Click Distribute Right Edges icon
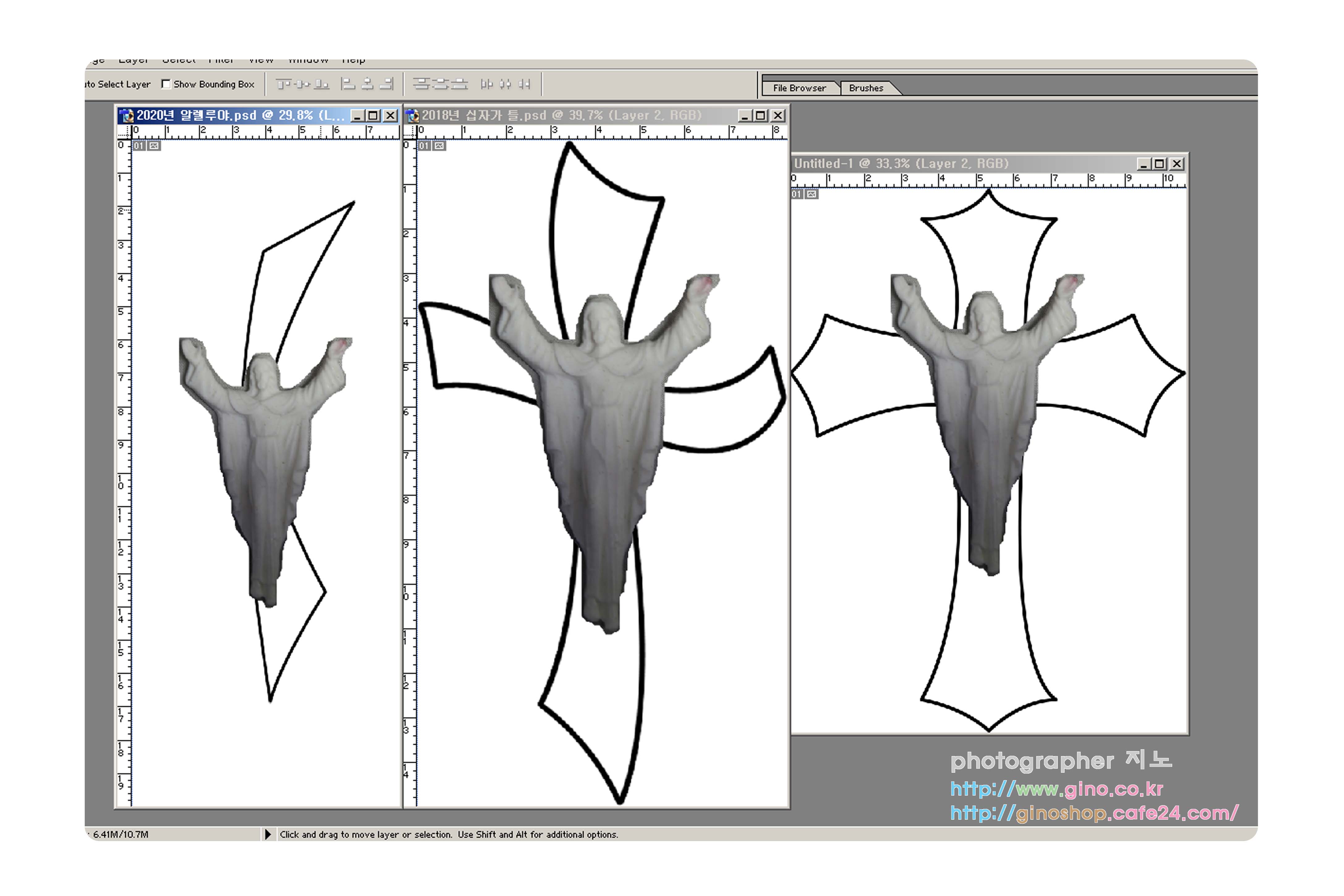Image resolution: width=1344 pixels, height=896 pixels. (524, 85)
